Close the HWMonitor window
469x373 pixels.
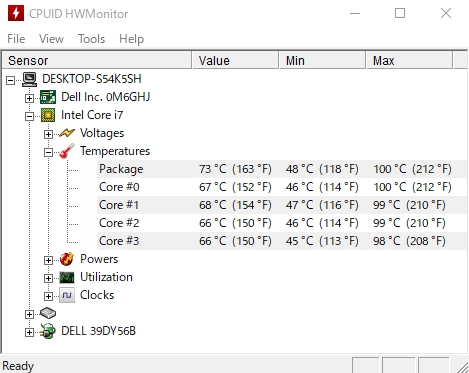[x=446, y=13]
